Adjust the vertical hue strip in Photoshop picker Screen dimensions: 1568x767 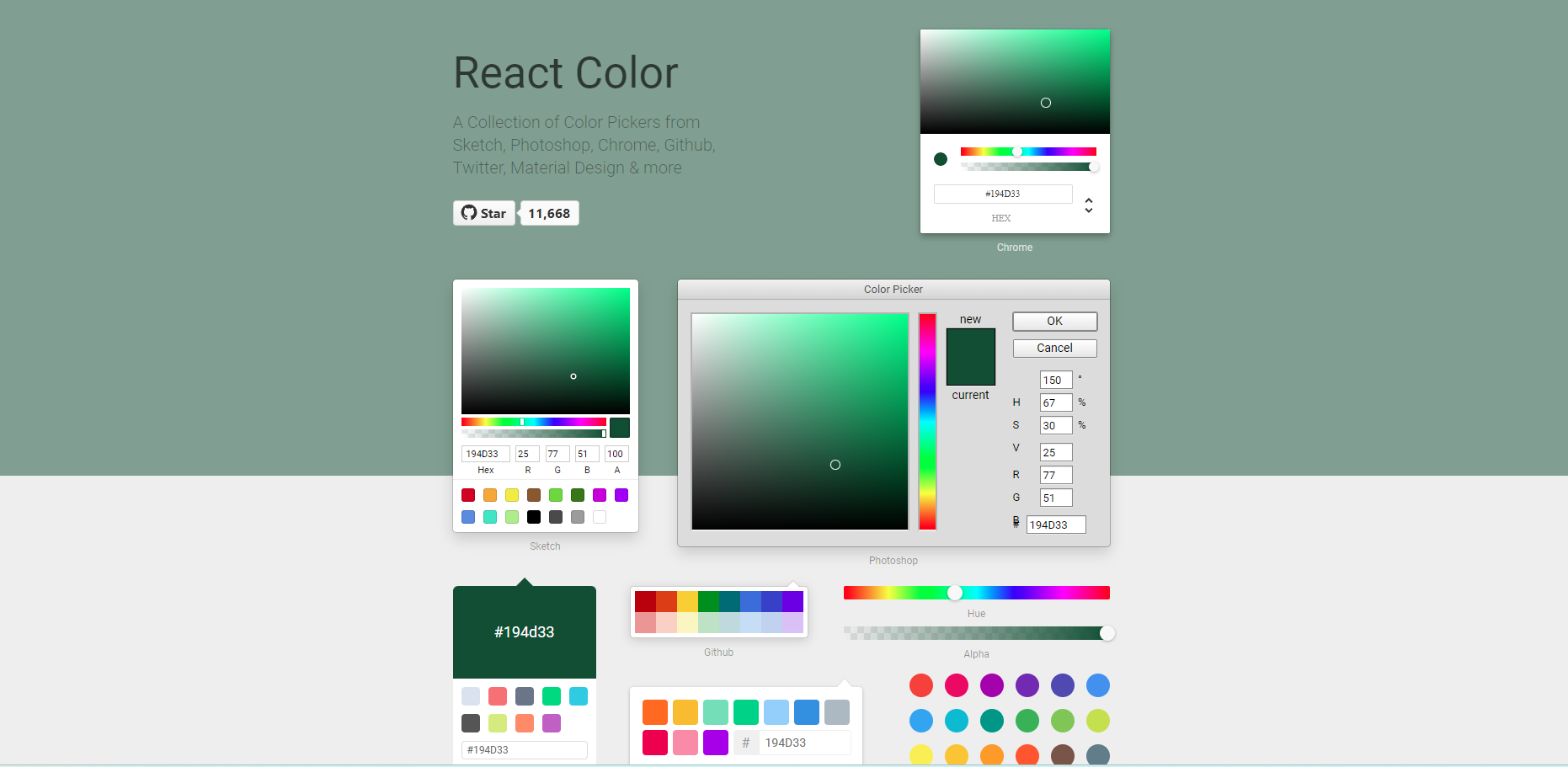point(927,422)
